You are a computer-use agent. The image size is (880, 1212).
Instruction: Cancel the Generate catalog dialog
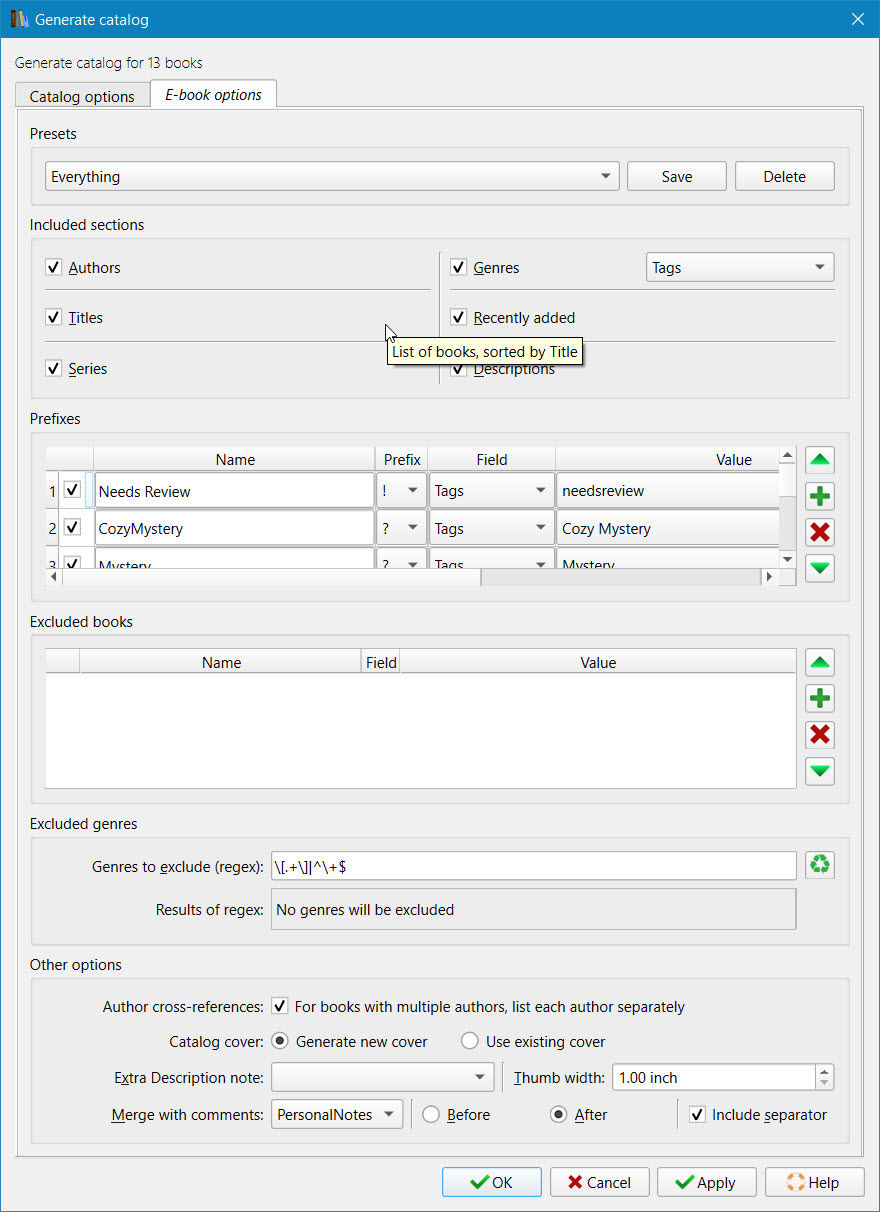pos(600,1182)
